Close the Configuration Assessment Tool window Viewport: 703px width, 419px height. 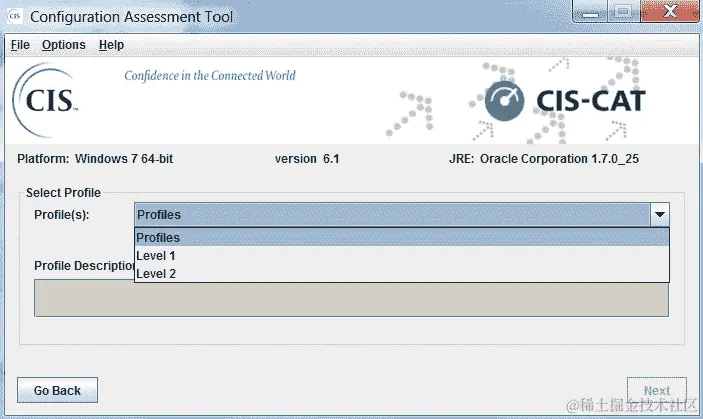670,12
